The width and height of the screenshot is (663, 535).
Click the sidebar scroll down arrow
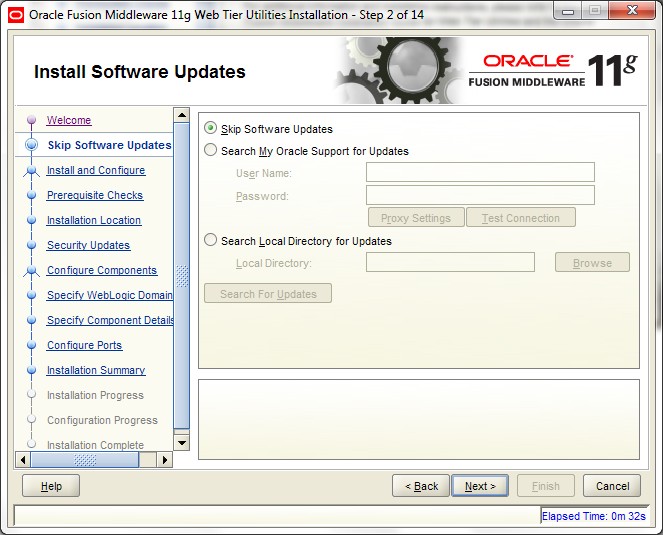[x=182, y=443]
